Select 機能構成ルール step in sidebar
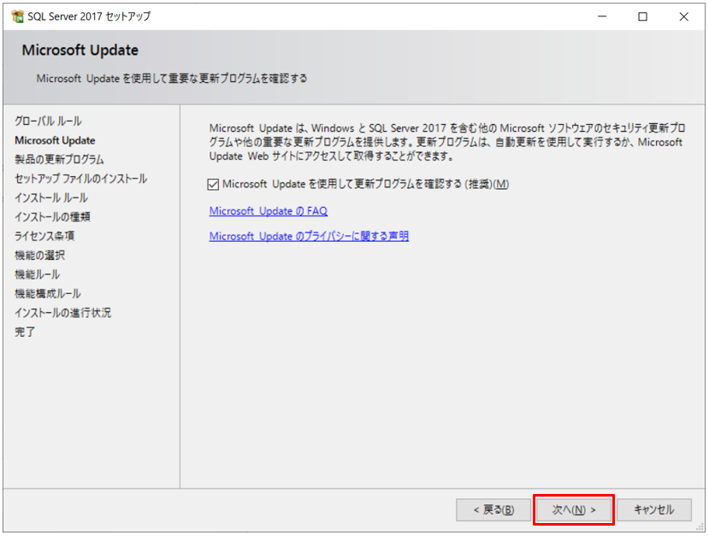 47,294
